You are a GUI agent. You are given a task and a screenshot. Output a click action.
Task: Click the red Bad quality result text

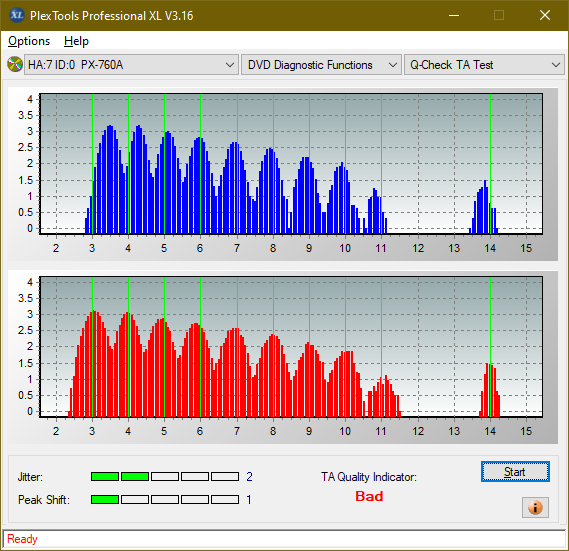369,496
